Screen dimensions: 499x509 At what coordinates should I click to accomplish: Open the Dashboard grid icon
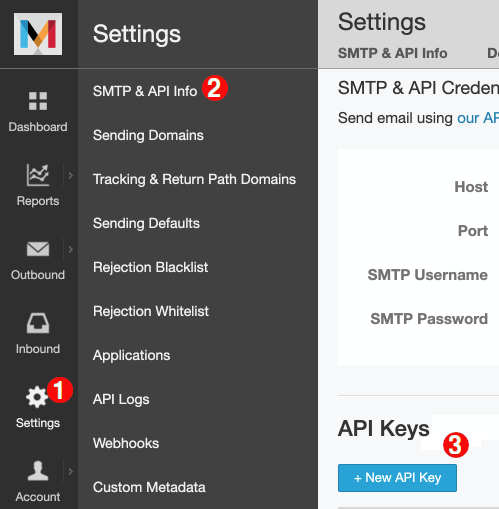38,101
